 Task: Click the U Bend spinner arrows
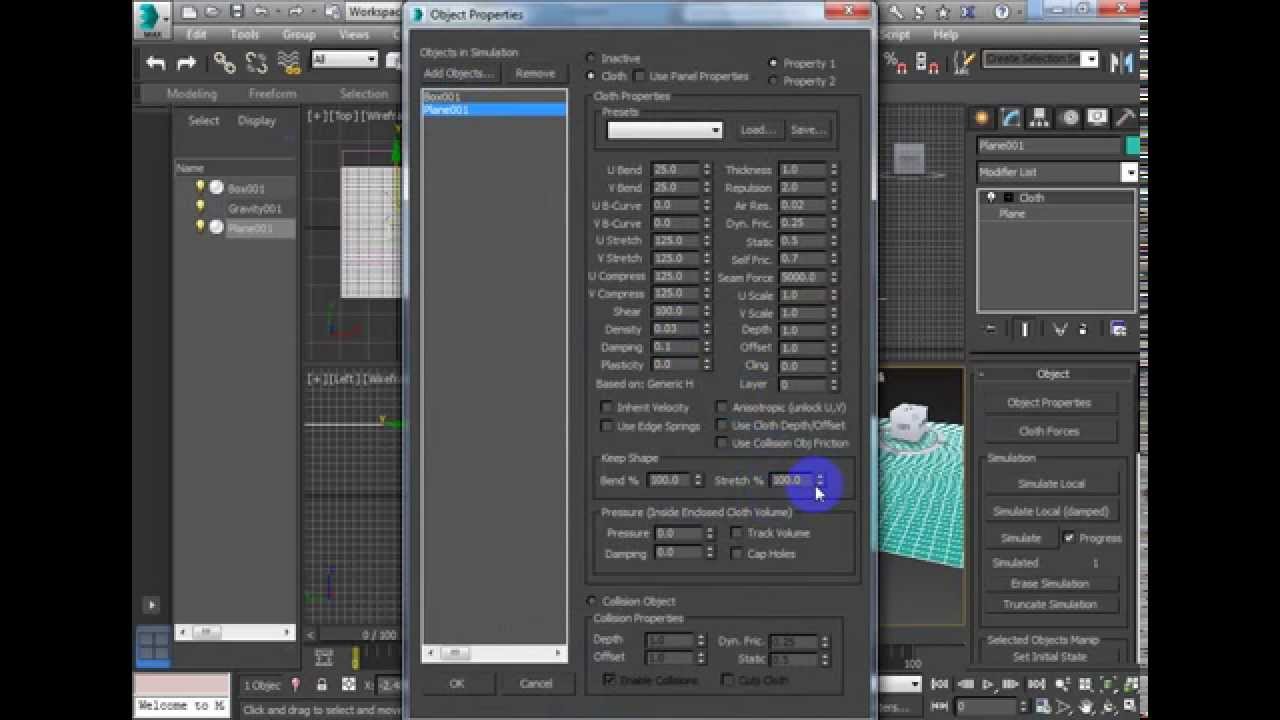707,170
